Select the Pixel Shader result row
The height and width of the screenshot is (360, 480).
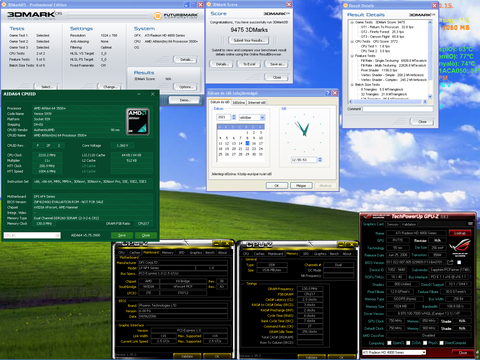[380, 70]
